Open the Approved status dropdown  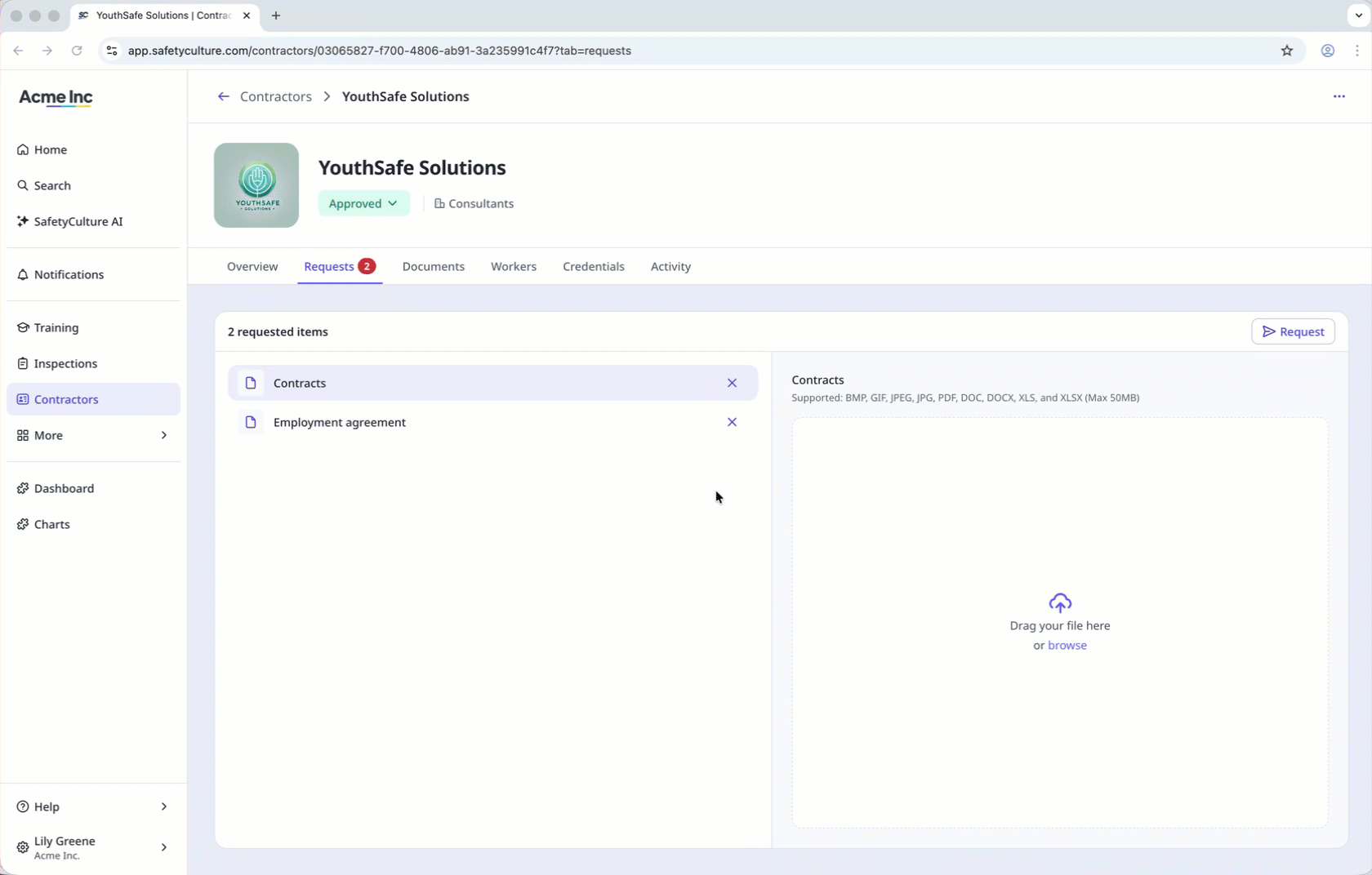363,204
